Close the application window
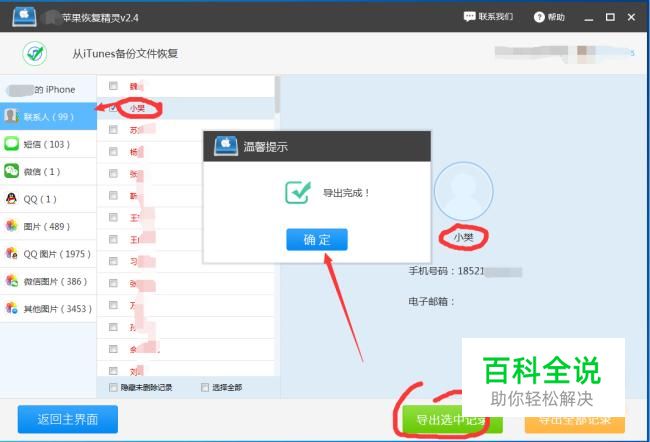The width and height of the screenshot is (650, 442). (631, 17)
